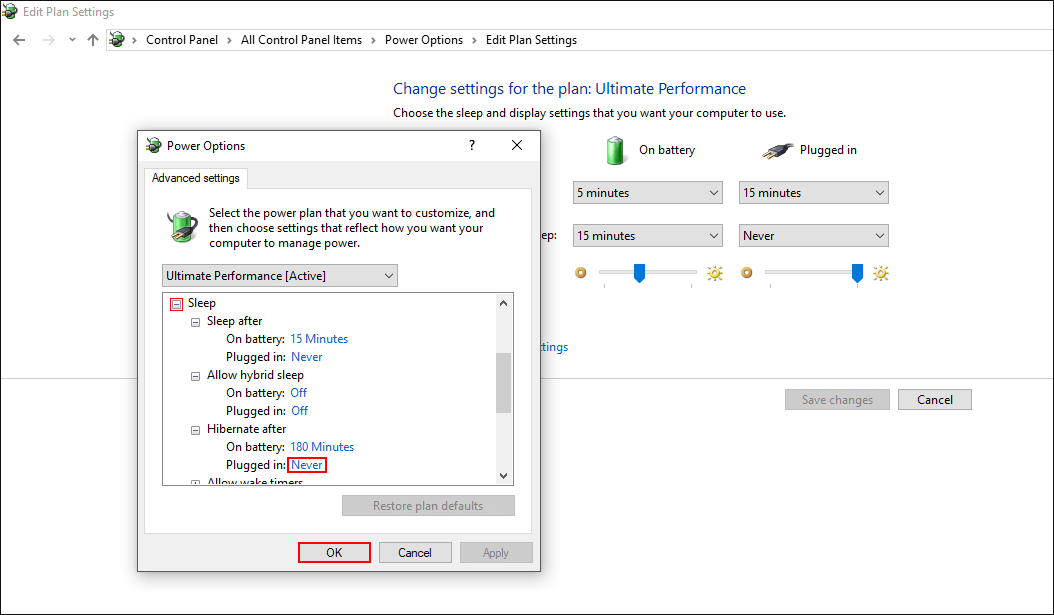Click Restore plan defaults button
This screenshot has height=615, width=1054.
coord(428,506)
